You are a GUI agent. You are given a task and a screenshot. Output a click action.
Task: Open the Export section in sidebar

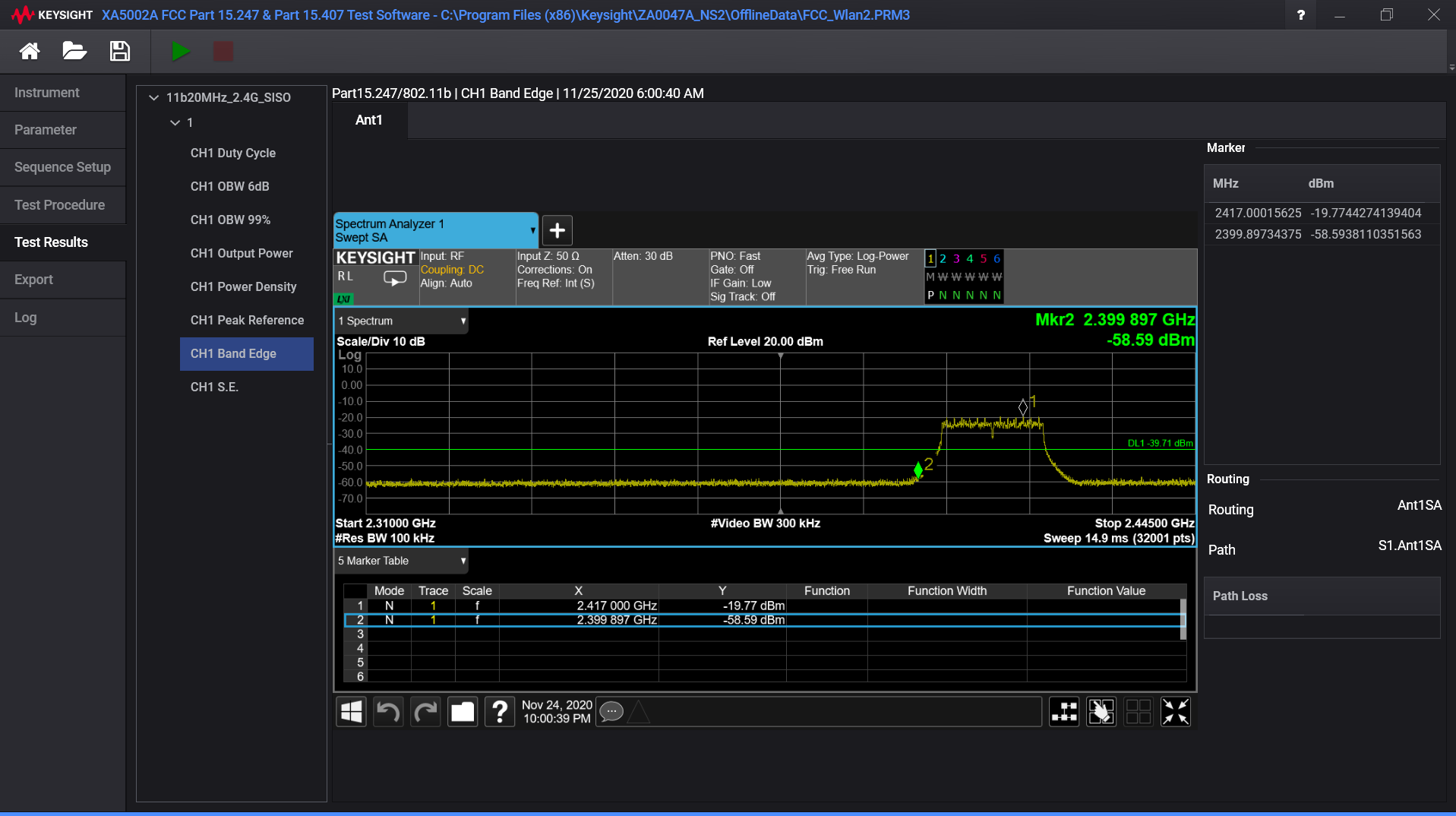(x=63, y=280)
